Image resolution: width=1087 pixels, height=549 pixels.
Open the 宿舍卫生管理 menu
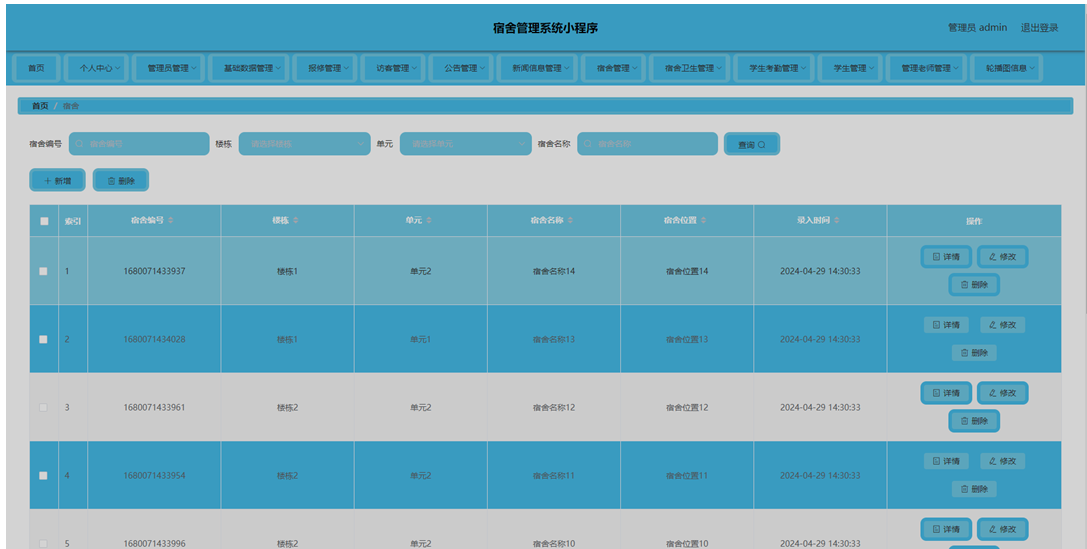coord(689,68)
